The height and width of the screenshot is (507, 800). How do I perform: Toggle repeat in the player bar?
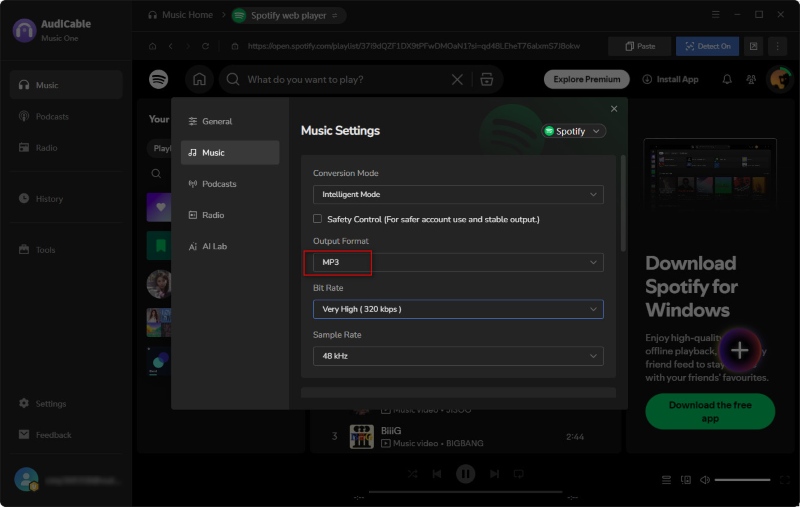518,474
